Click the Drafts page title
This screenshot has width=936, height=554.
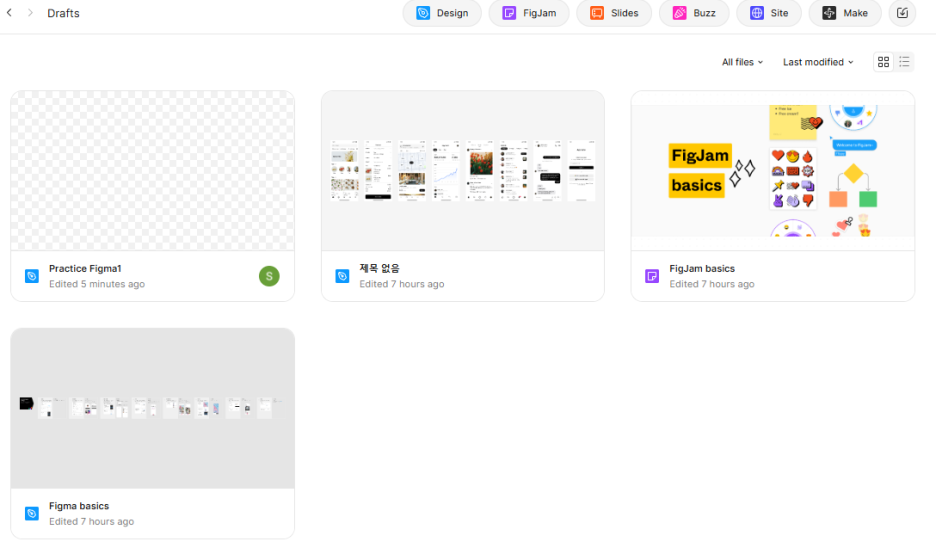click(x=63, y=13)
